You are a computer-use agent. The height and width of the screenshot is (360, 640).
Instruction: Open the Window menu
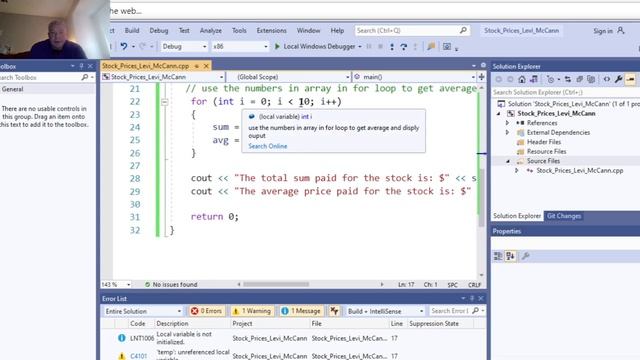[x=309, y=31]
